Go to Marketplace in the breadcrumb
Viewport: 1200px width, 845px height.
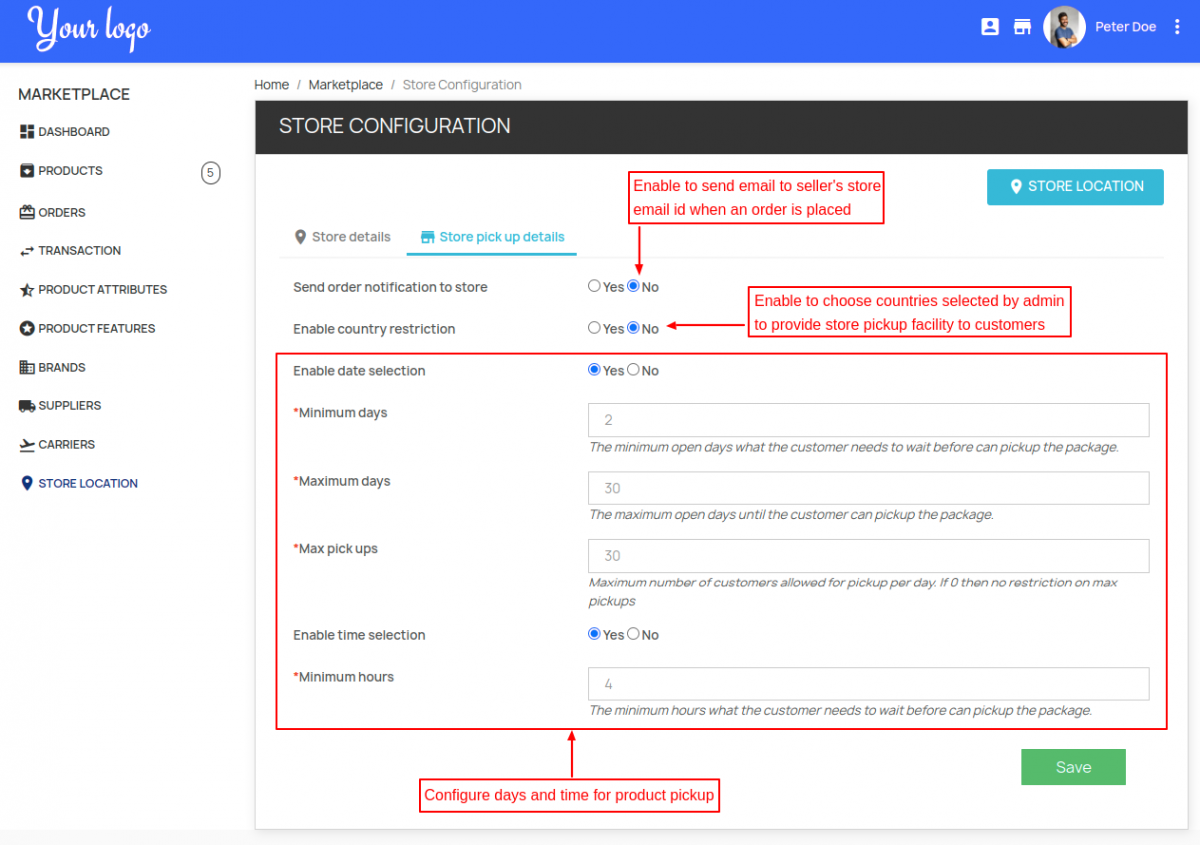pyautogui.click(x=345, y=85)
